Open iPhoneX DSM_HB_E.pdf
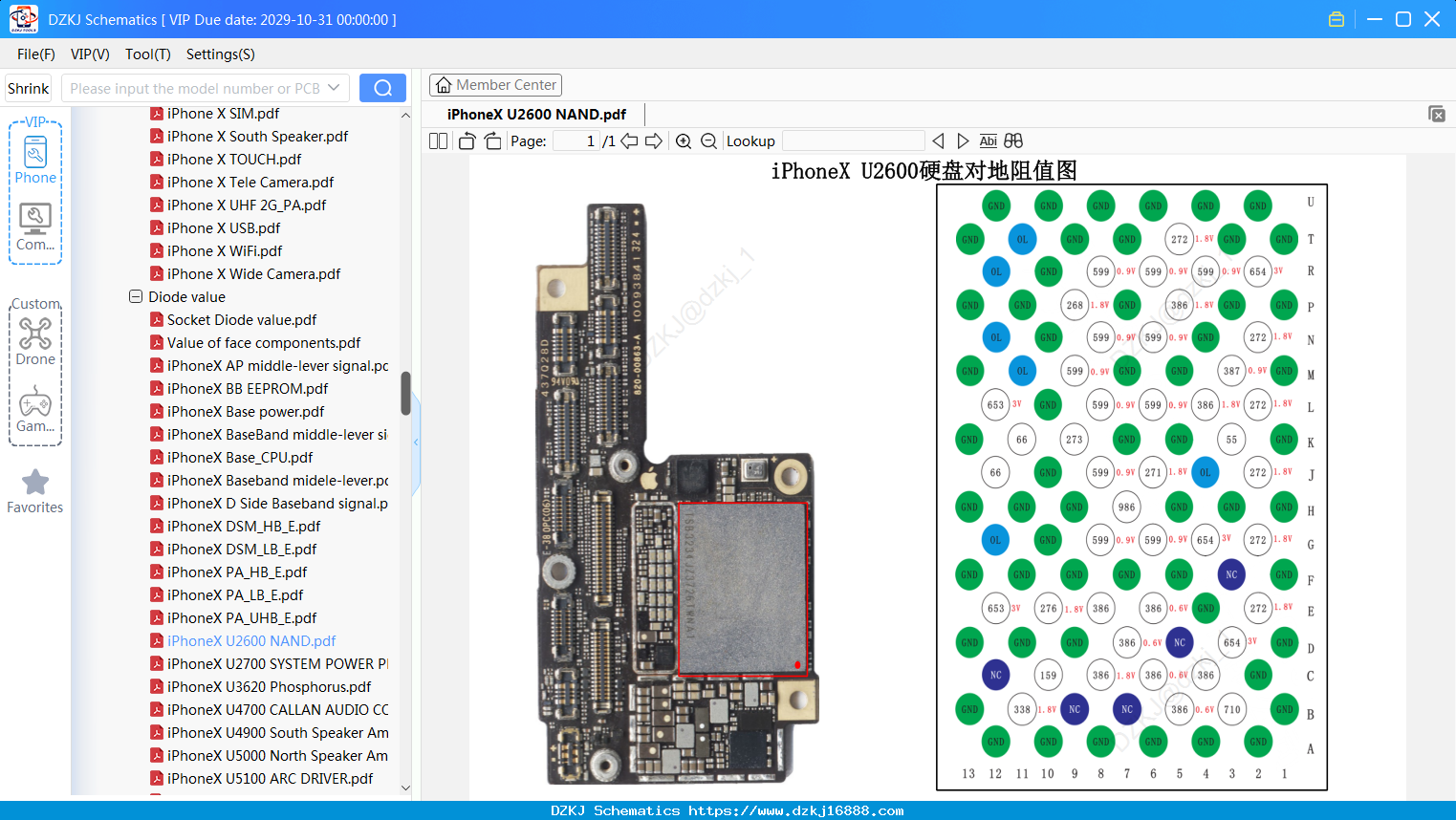Image resolution: width=1456 pixels, height=820 pixels. [244, 527]
